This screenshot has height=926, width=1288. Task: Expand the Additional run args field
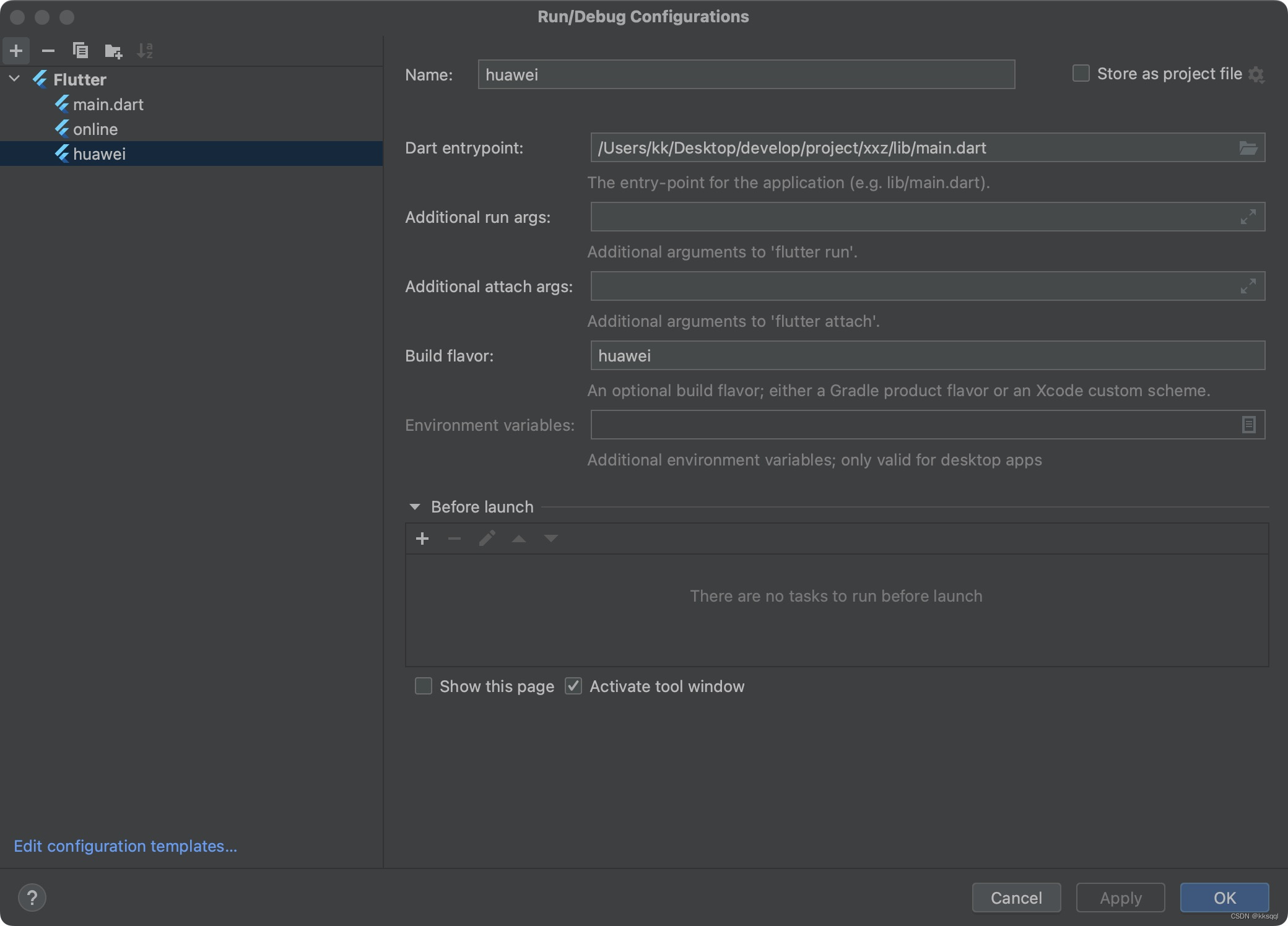[x=1248, y=217]
